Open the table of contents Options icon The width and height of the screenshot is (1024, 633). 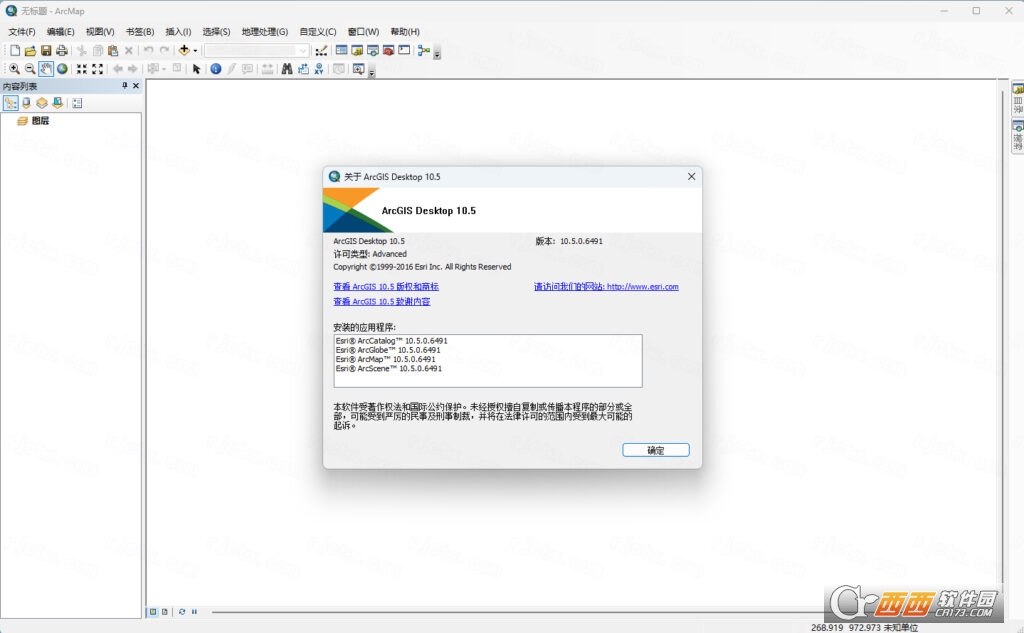pyautogui.click(x=77, y=103)
